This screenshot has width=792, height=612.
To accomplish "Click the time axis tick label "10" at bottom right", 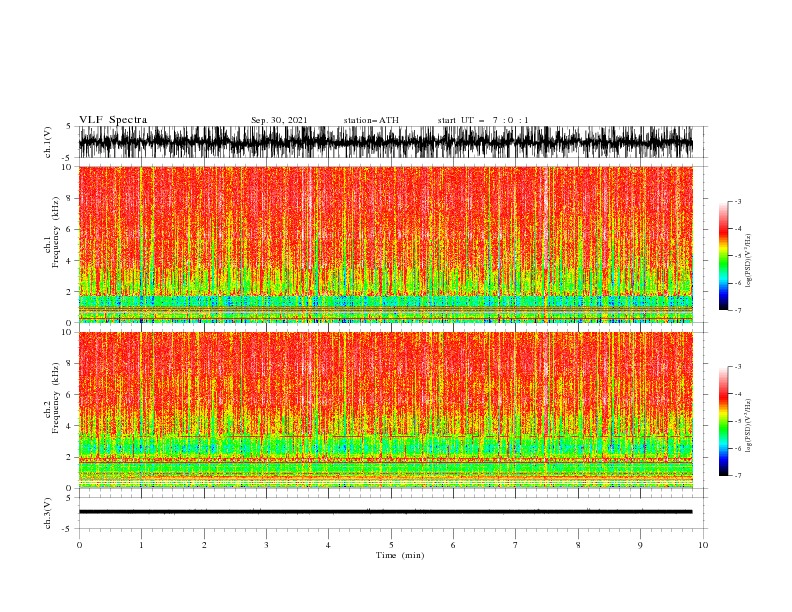I will click(x=703, y=545).
